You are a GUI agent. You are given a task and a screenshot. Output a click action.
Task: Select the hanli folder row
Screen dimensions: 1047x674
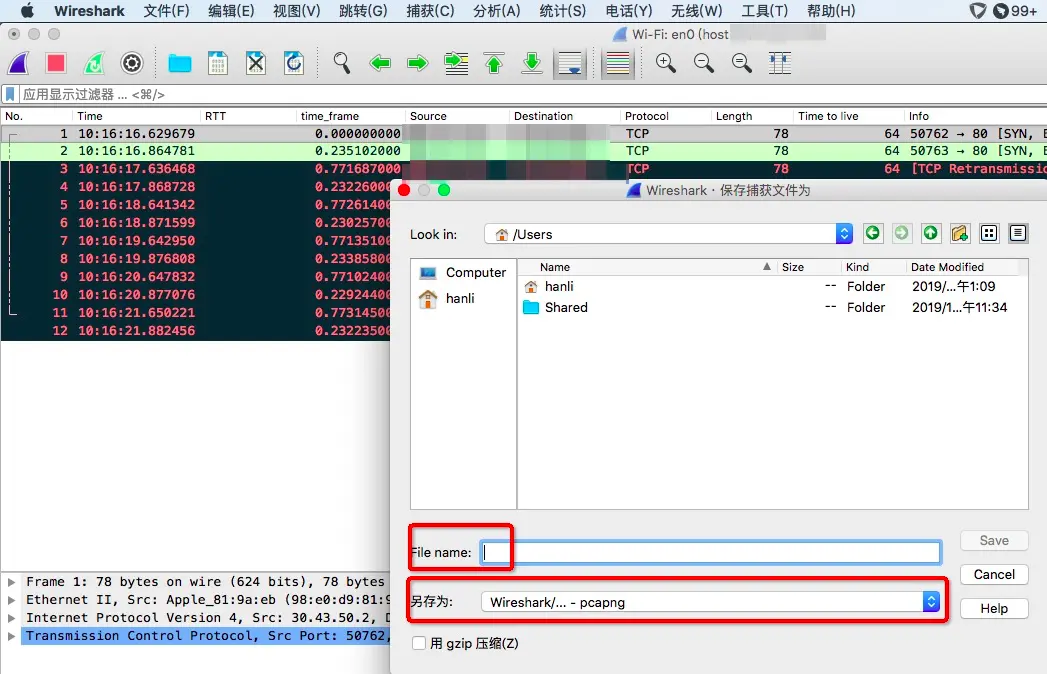click(x=773, y=287)
